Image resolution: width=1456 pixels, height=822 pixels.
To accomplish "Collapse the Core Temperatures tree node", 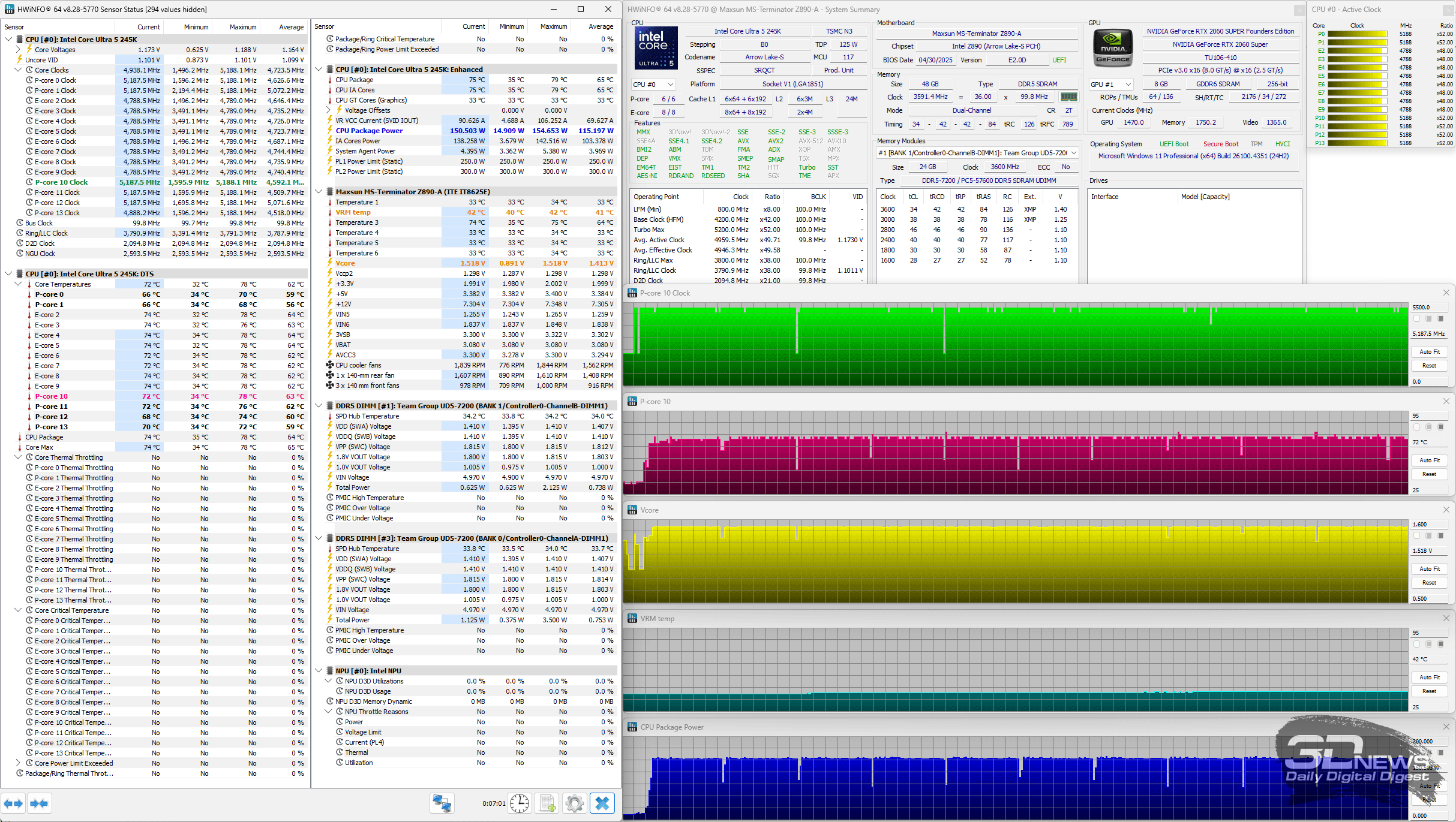I will 18,284.
